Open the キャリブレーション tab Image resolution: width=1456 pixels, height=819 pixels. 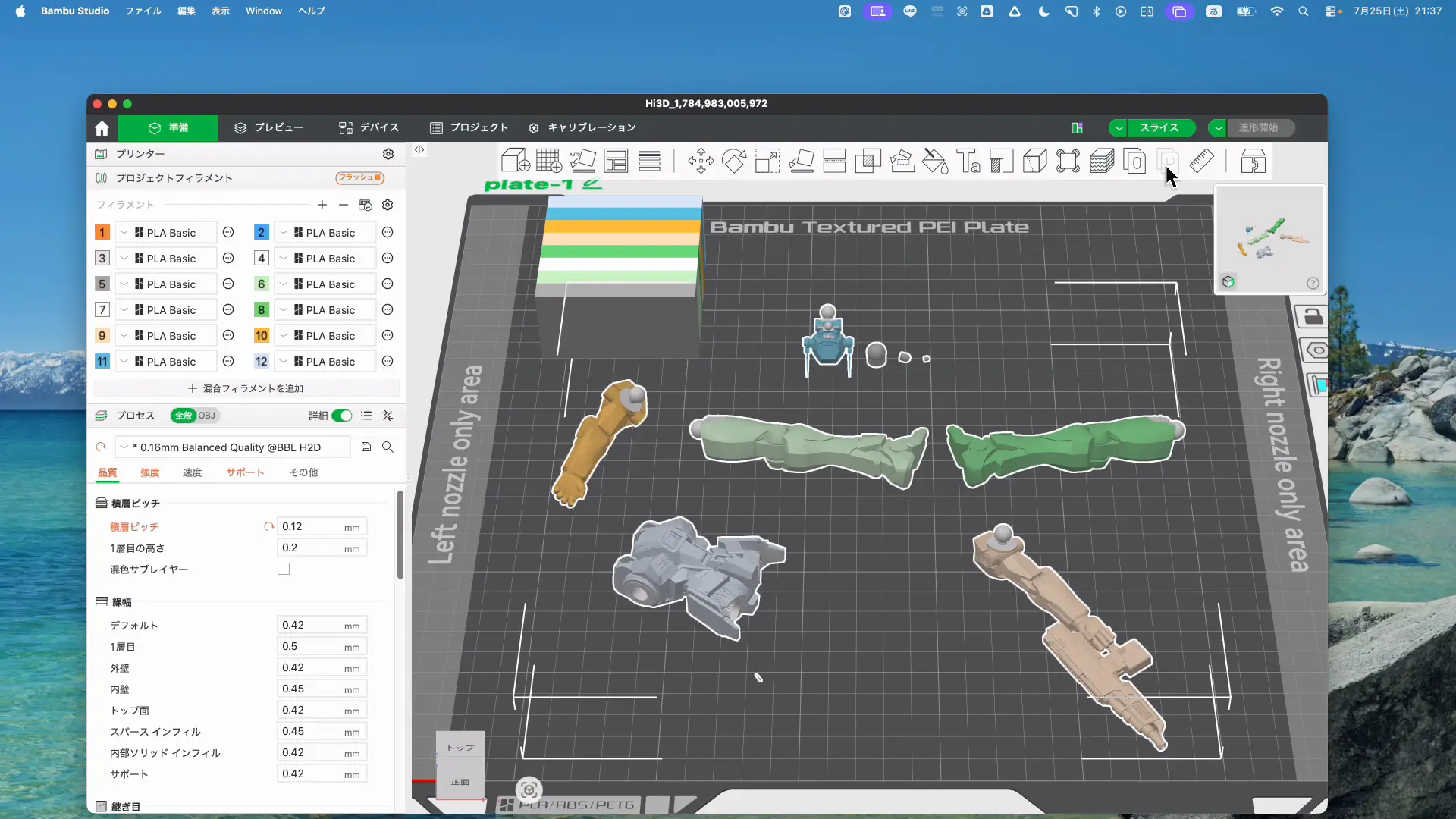point(582,127)
